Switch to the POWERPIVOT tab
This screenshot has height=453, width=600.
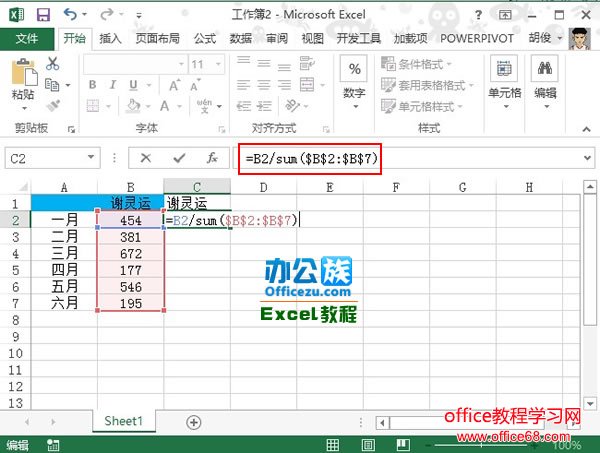pos(477,38)
